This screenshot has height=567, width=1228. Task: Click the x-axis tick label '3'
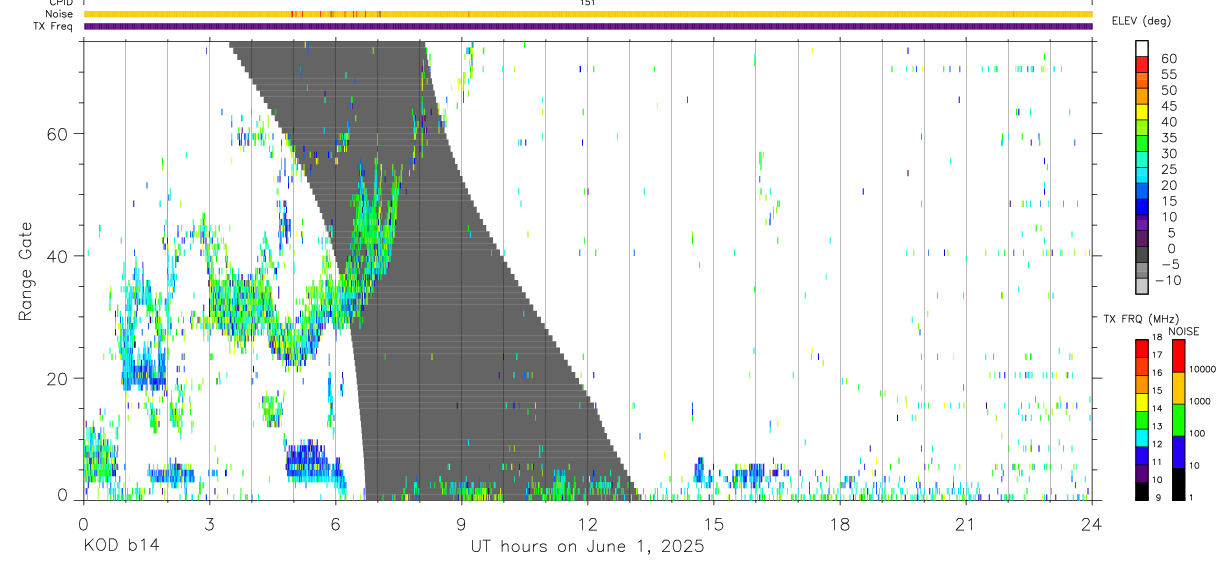pos(209,523)
